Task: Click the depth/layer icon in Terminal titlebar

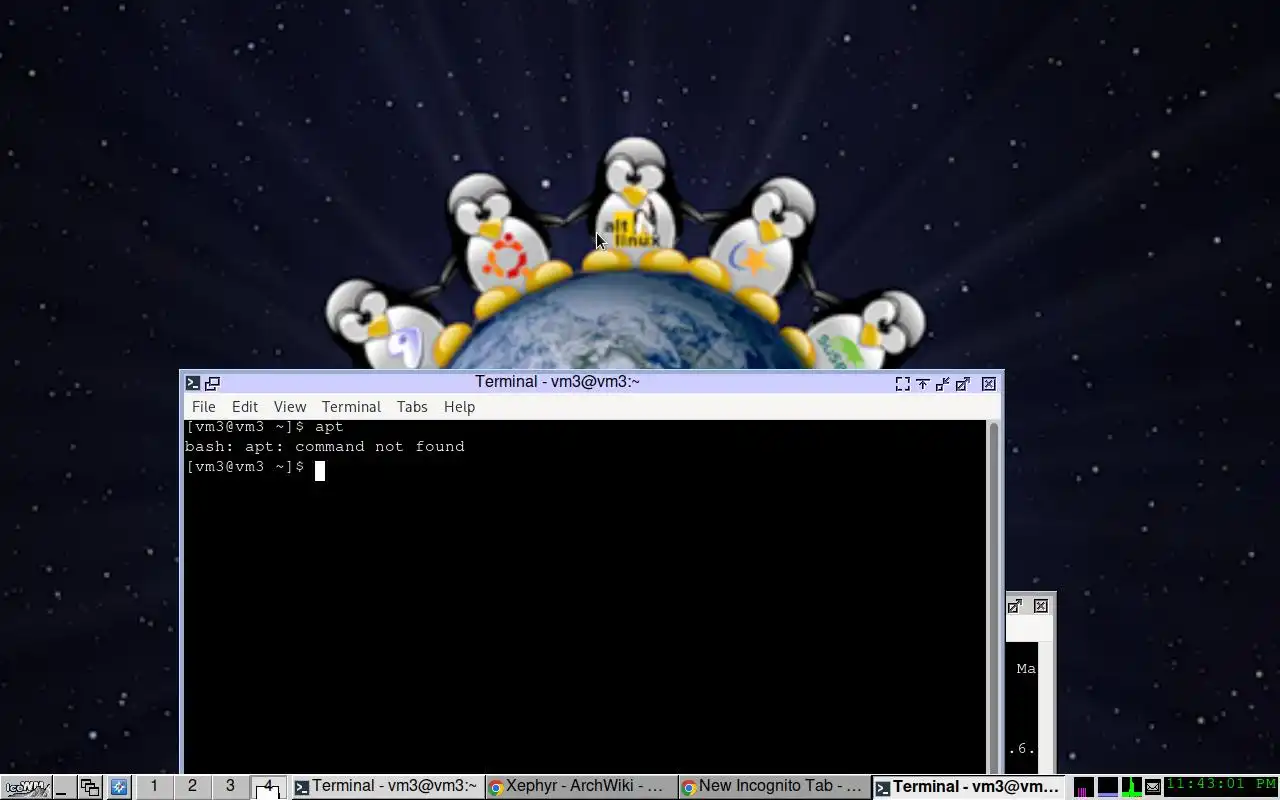Action: [212, 383]
